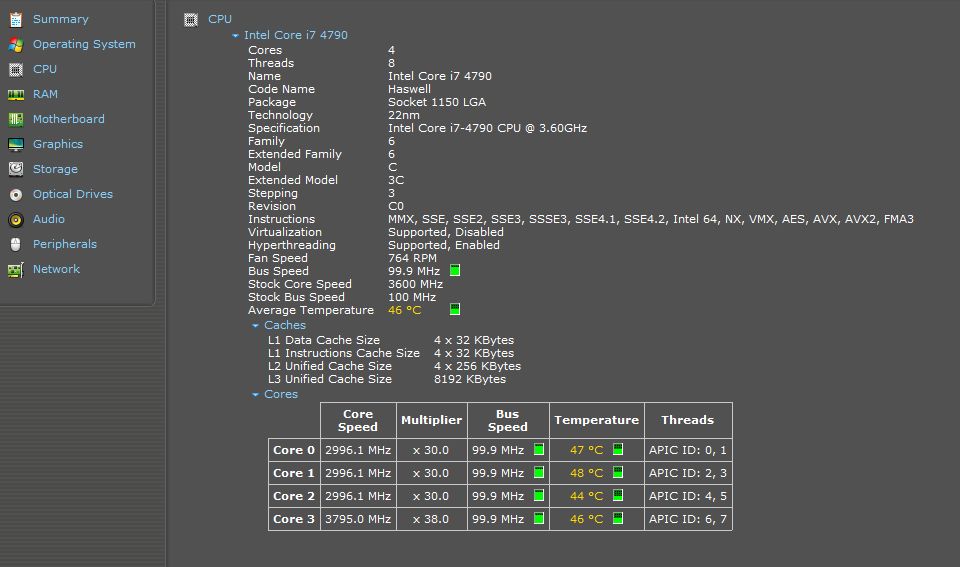Click the Storage hard drive icon
Image resolution: width=960 pixels, height=567 pixels.
(x=16, y=170)
